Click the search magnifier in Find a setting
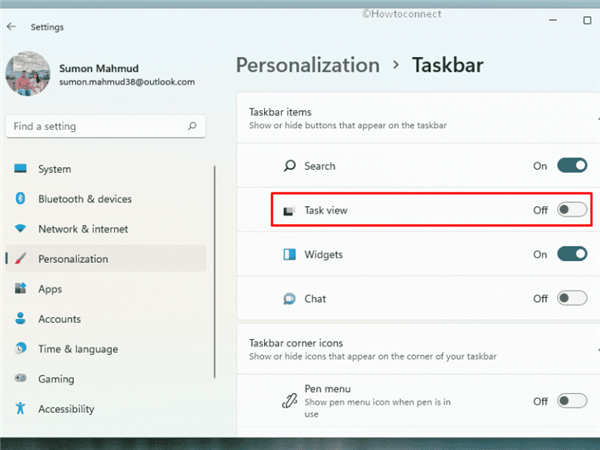600x450 pixels. [x=193, y=127]
